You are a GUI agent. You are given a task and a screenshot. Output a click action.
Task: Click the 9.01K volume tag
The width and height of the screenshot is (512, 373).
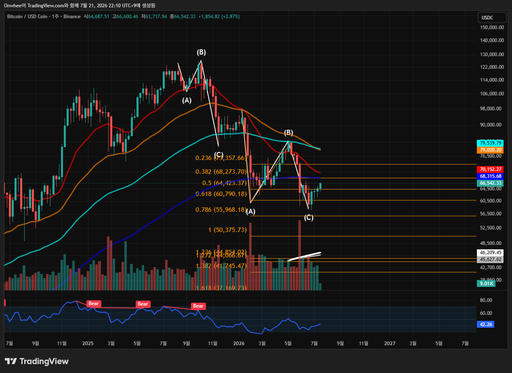tap(486, 284)
